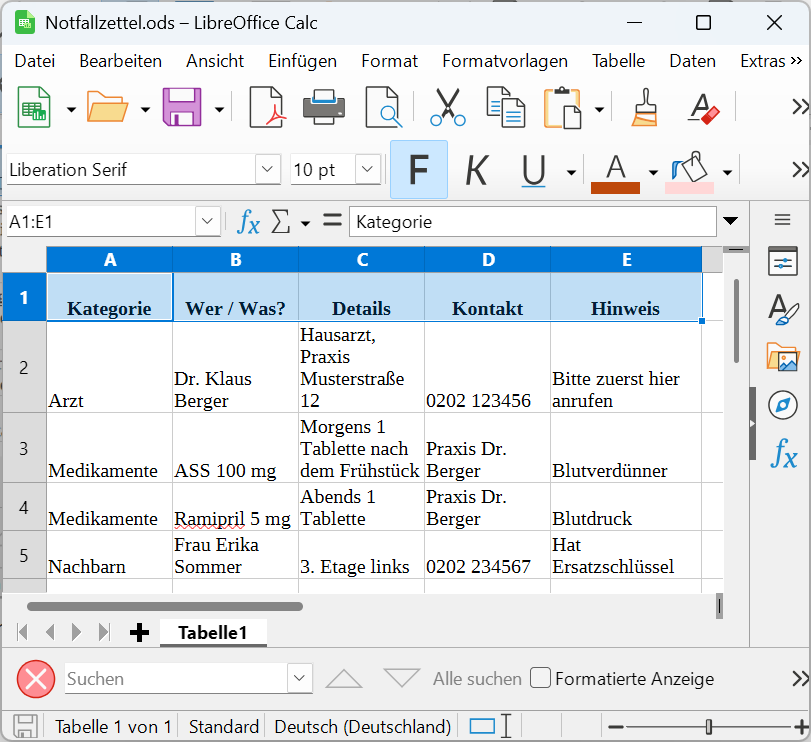Select the Tabelle1 sheet tab

click(x=212, y=632)
